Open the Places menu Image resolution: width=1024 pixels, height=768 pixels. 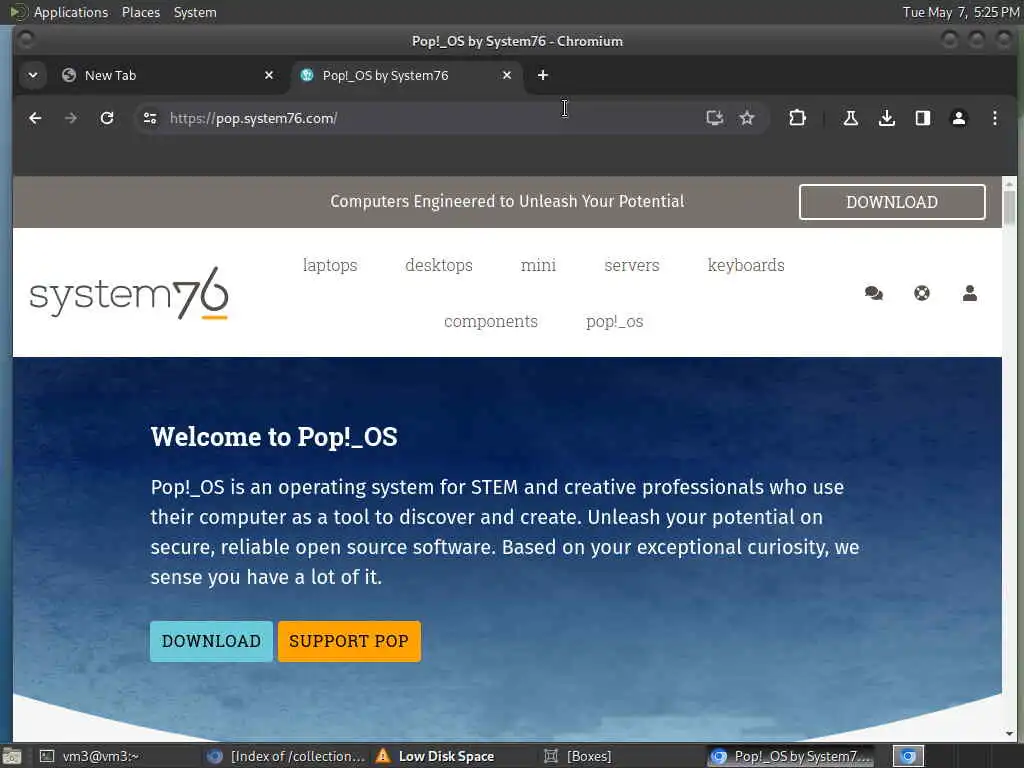[x=141, y=12]
